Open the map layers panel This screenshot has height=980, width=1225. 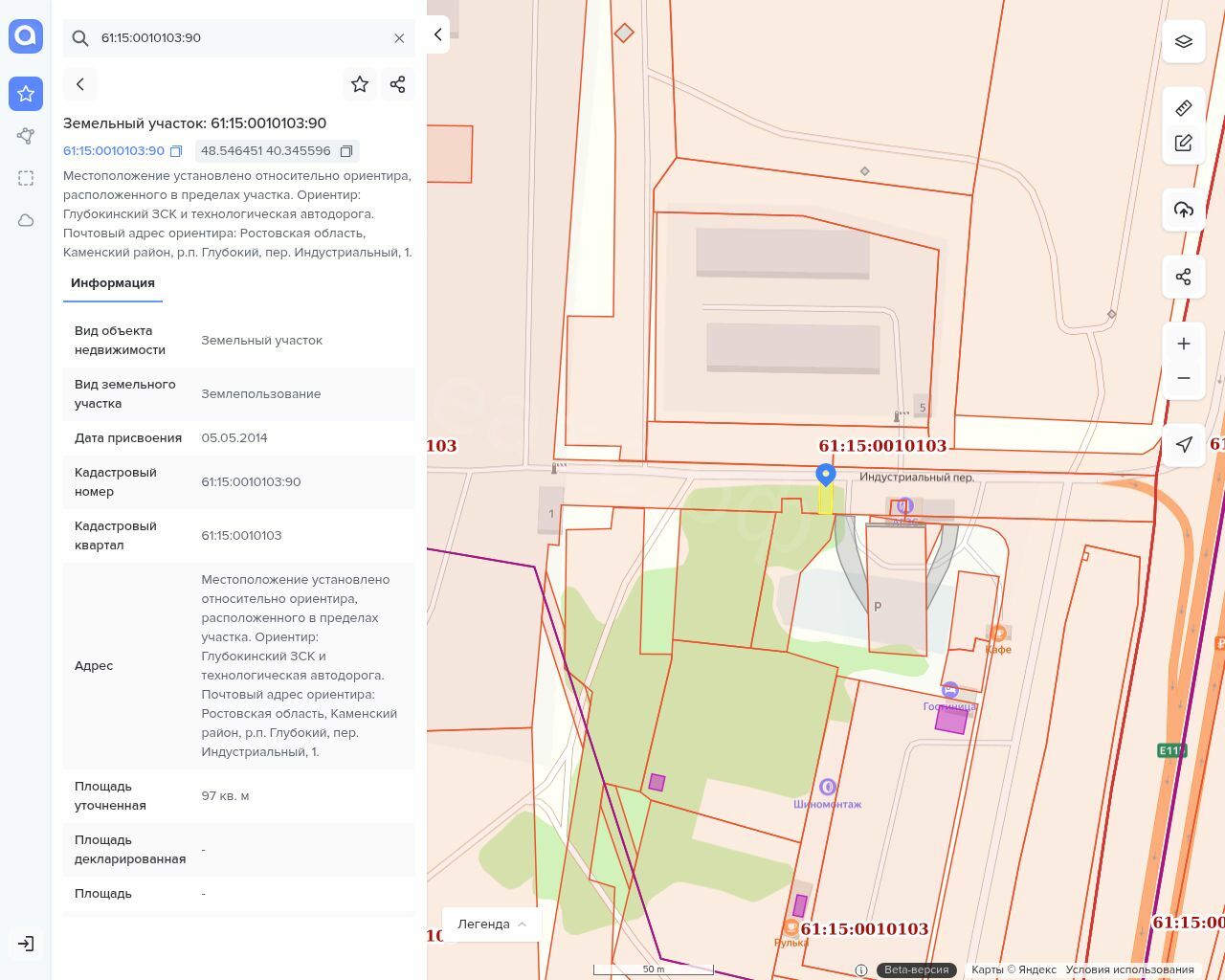tap(1184, 42)
